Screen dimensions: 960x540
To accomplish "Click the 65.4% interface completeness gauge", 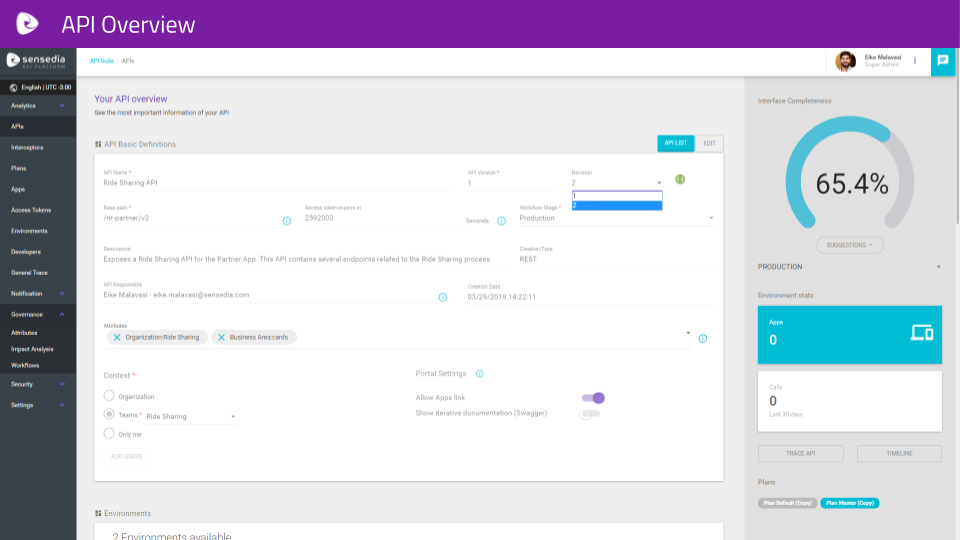I will [849, 174].
